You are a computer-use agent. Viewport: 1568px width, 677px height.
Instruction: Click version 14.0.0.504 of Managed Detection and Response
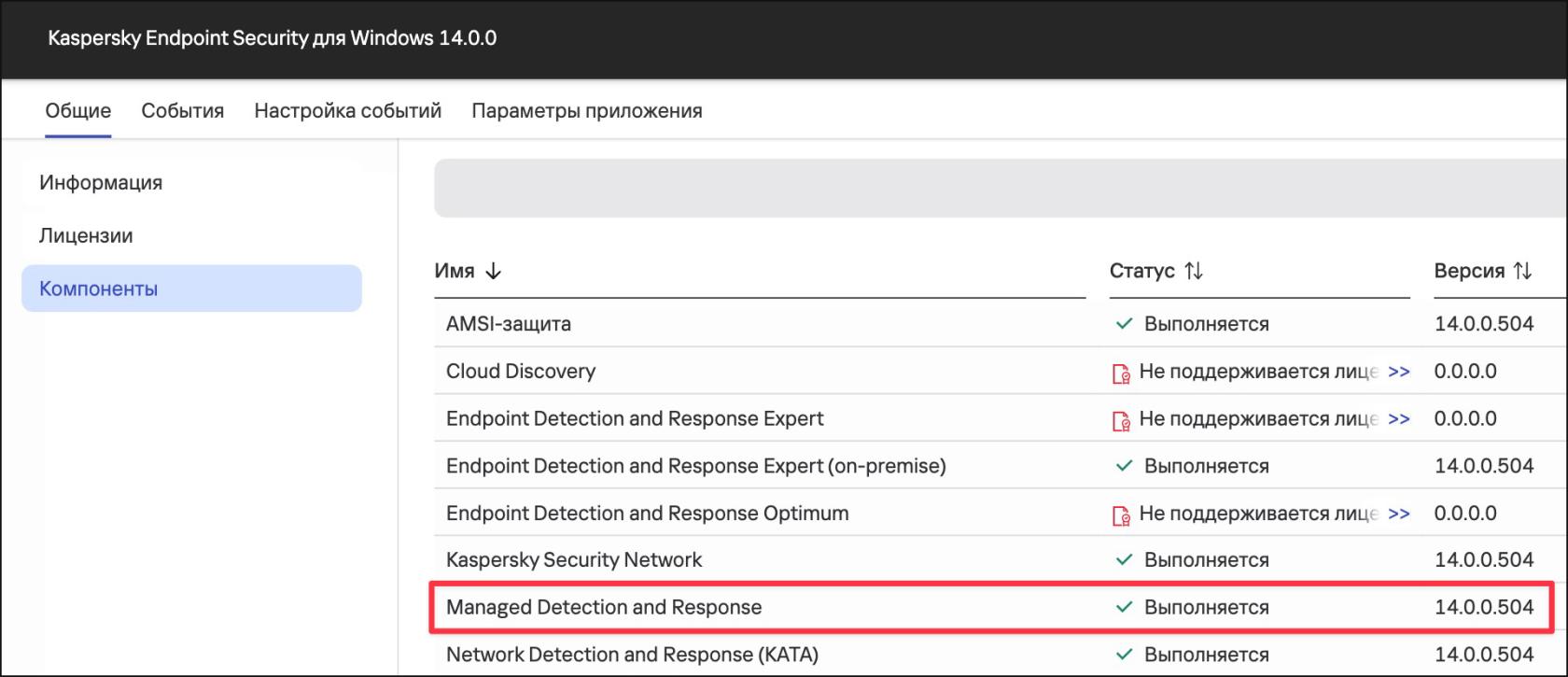click(x=1484, y=607)
